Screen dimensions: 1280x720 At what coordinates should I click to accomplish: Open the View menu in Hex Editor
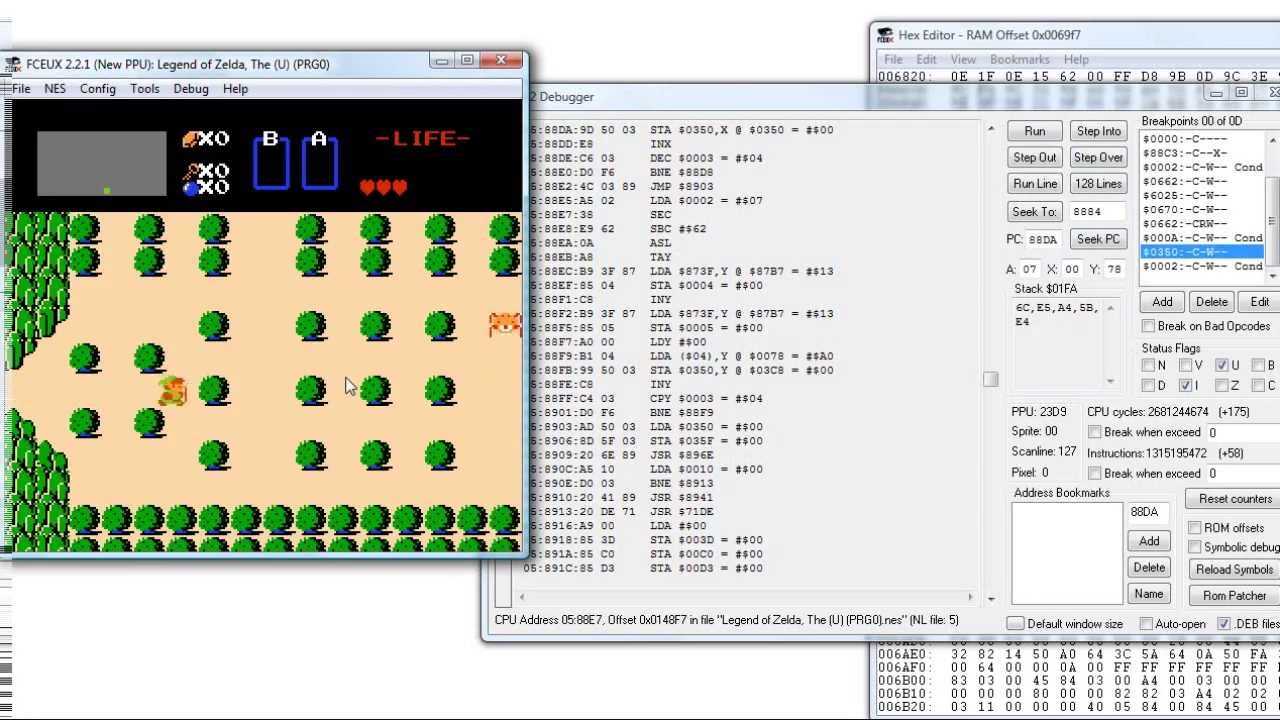963,60
